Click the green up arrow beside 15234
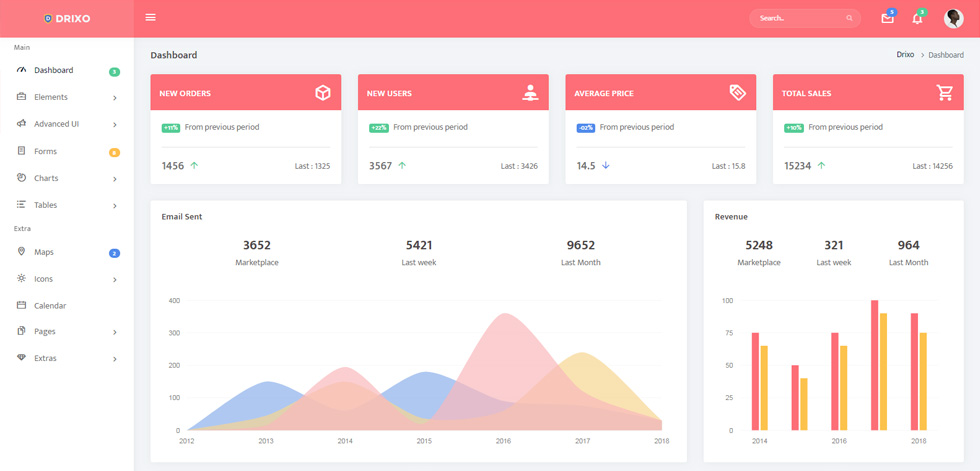The height and width of the screenshot is (471, 980). [x=821, y=166]
